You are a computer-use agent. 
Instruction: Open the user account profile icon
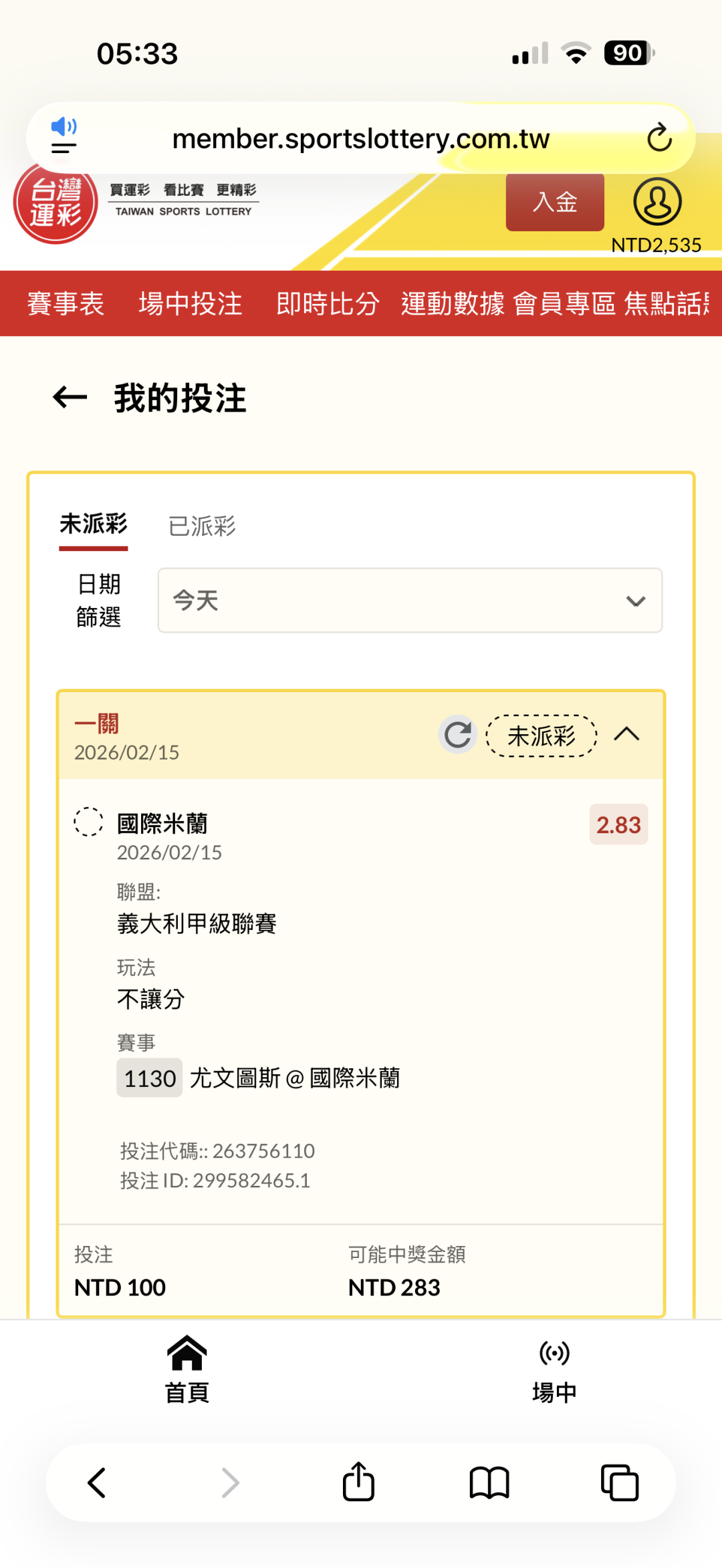pos(657,202)
